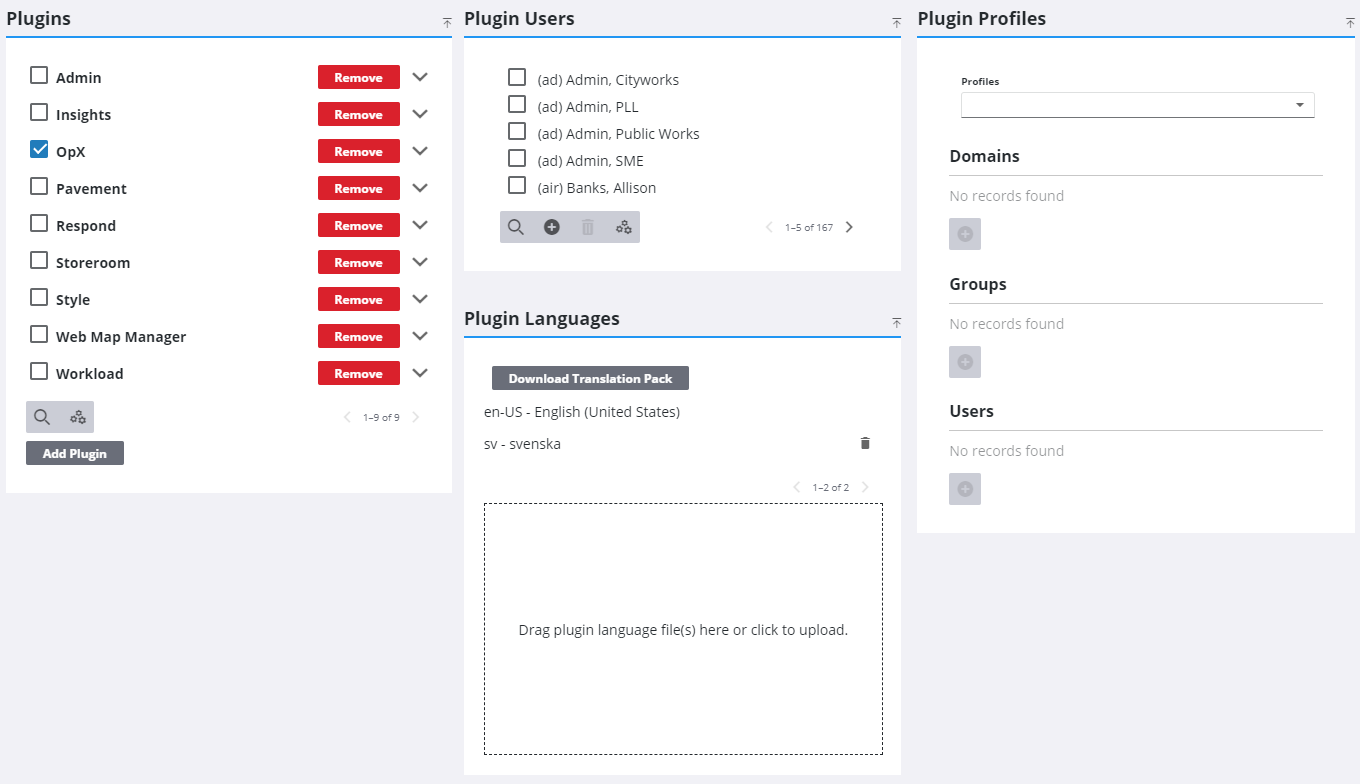Click the language file upload drop zone
Image resolution: width=1360 pixels, height=784 pixels.
[x=683, y=629]
